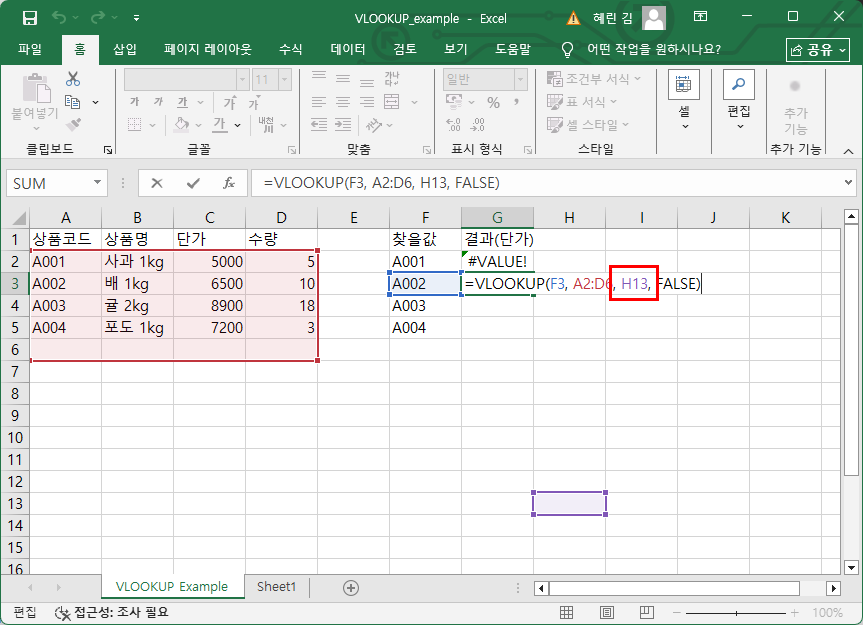Add a new sheet with plus button

pyautogui.click(x=350, y=588)
